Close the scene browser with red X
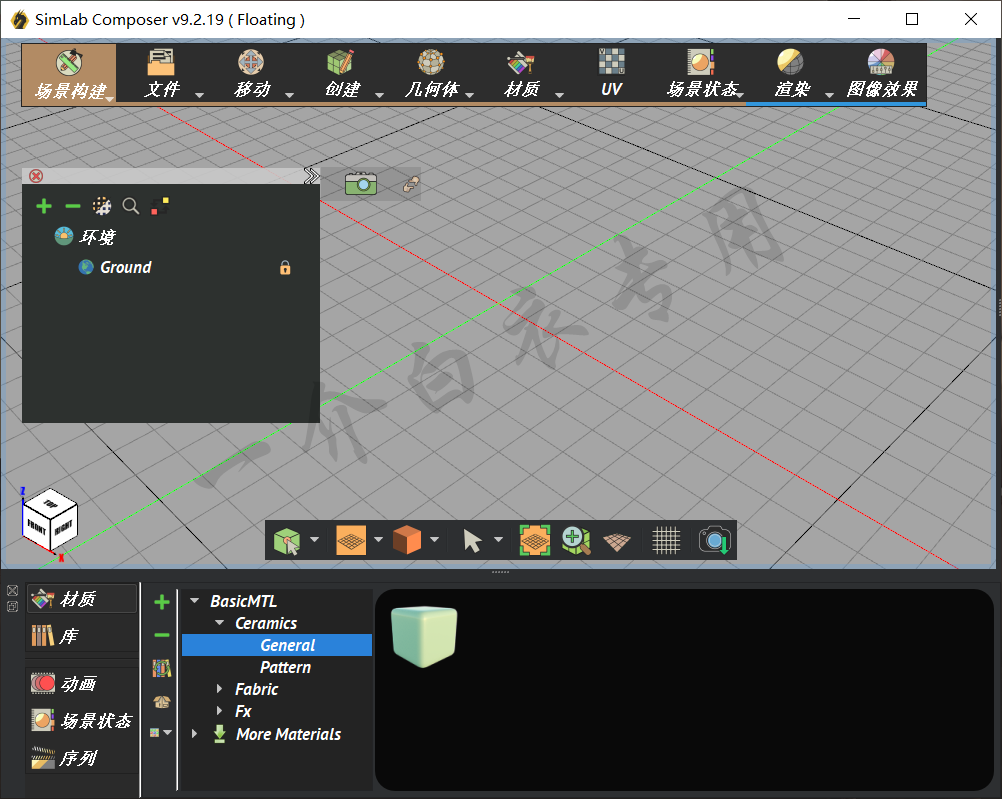The width and height of the screenshot is (1002, 799). pos(36,176)
